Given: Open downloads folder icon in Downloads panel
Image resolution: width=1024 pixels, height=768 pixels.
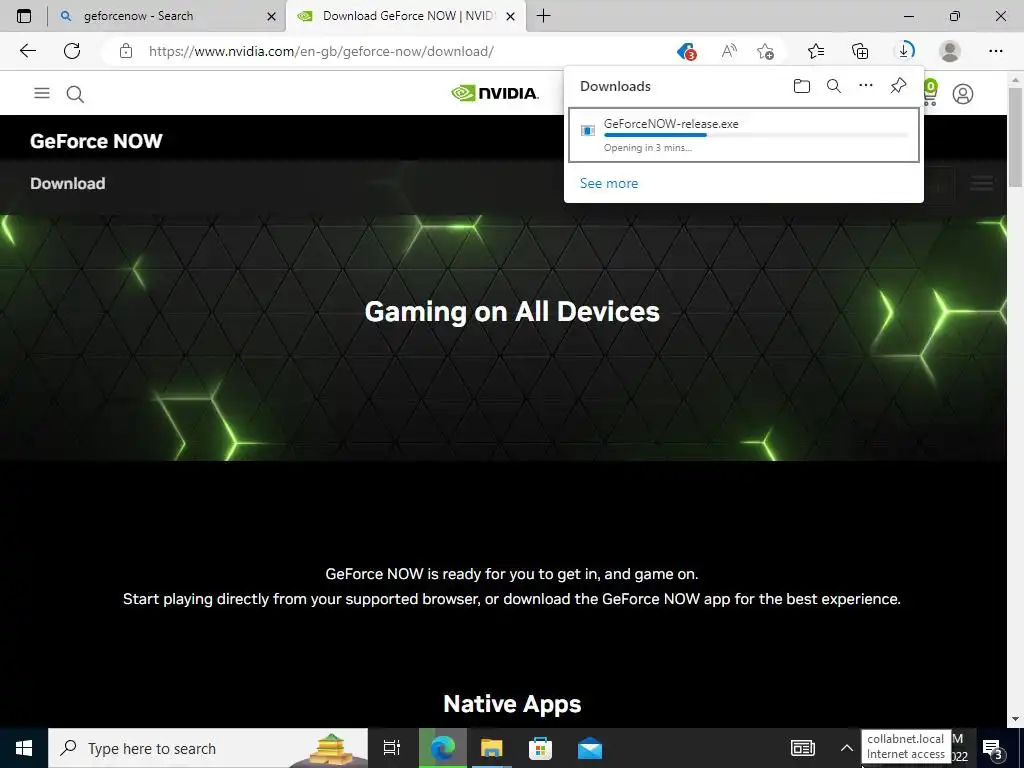Looking at the screenshot, I should point(802,86).
